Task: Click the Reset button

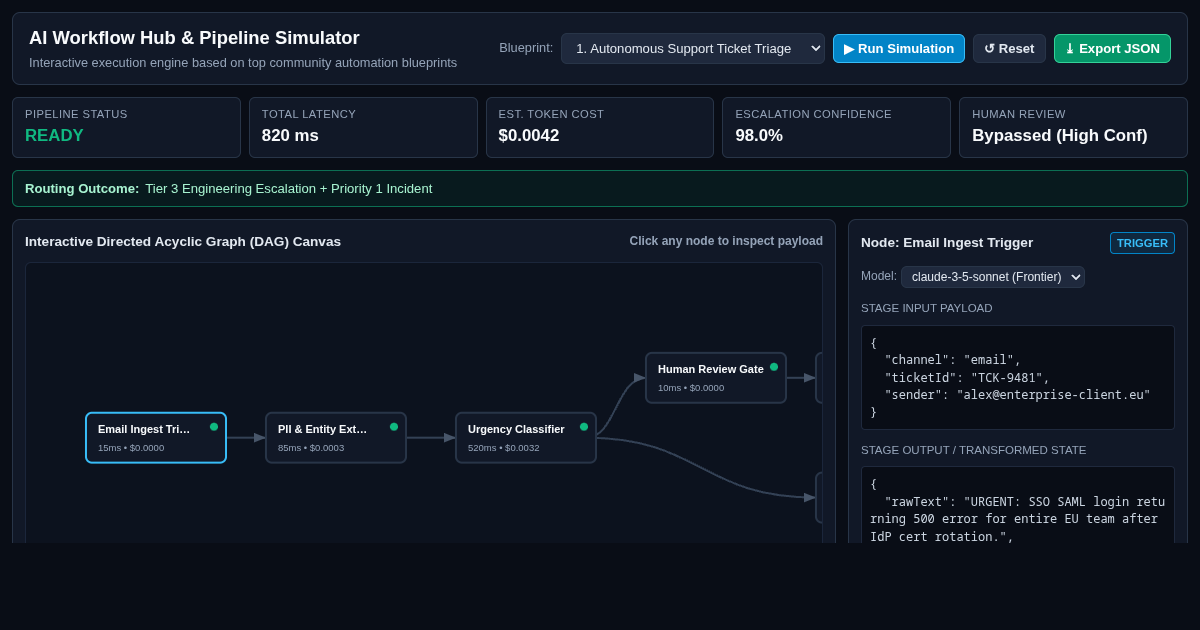Action: 1009,48
